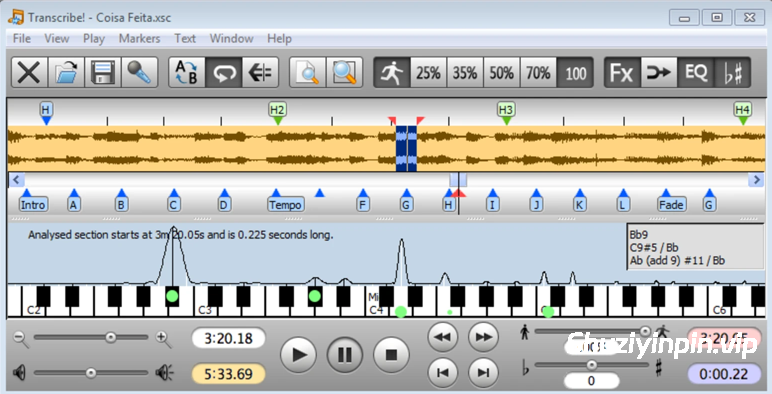Adjust the volume slider handle
772x394 pixels.
pyautogui.click(x=91, y=373)
